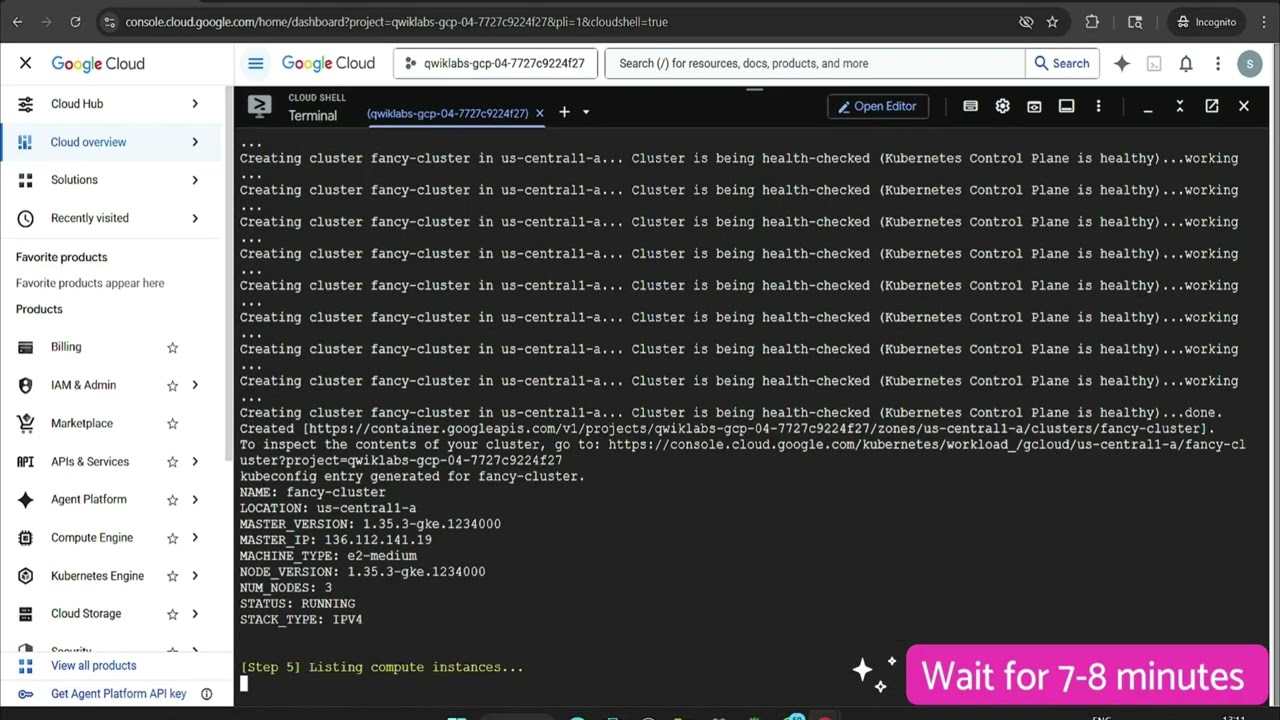This screenshot has height=720, width=1280.
Task: Expand Compute Engine submenu arrow
Action: 195,538
